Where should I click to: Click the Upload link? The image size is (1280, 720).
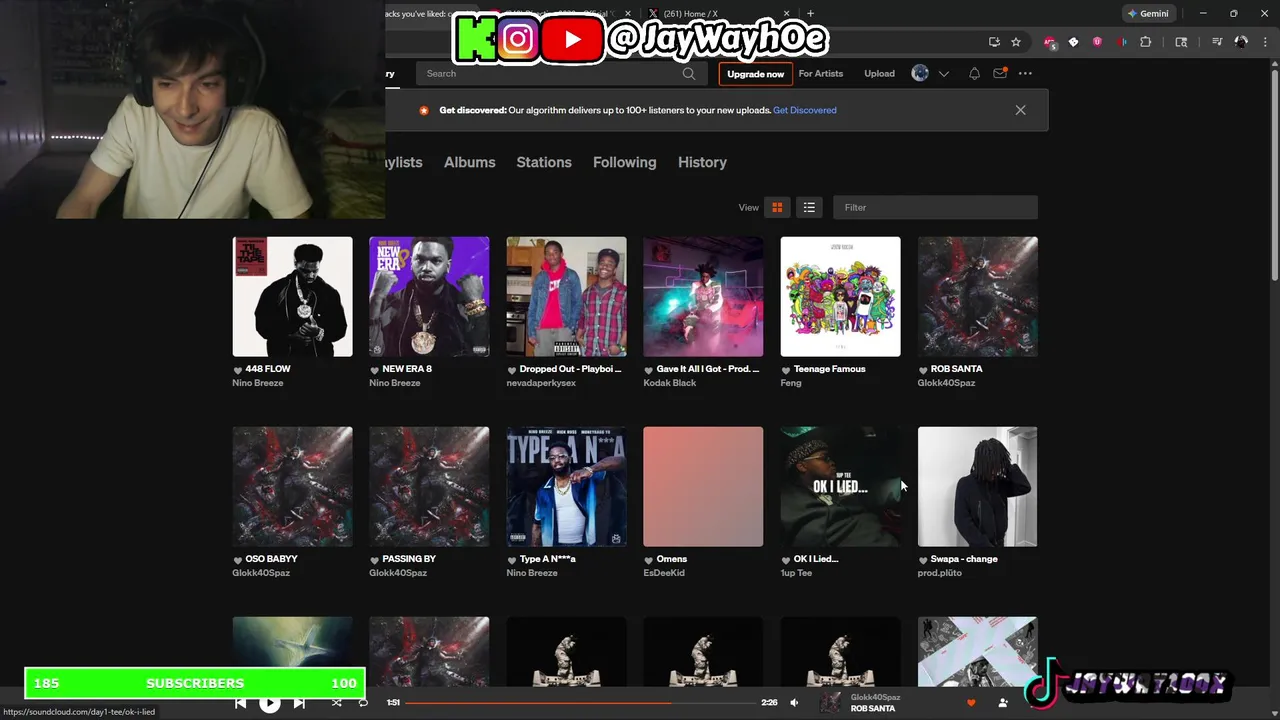click(879, 74)
